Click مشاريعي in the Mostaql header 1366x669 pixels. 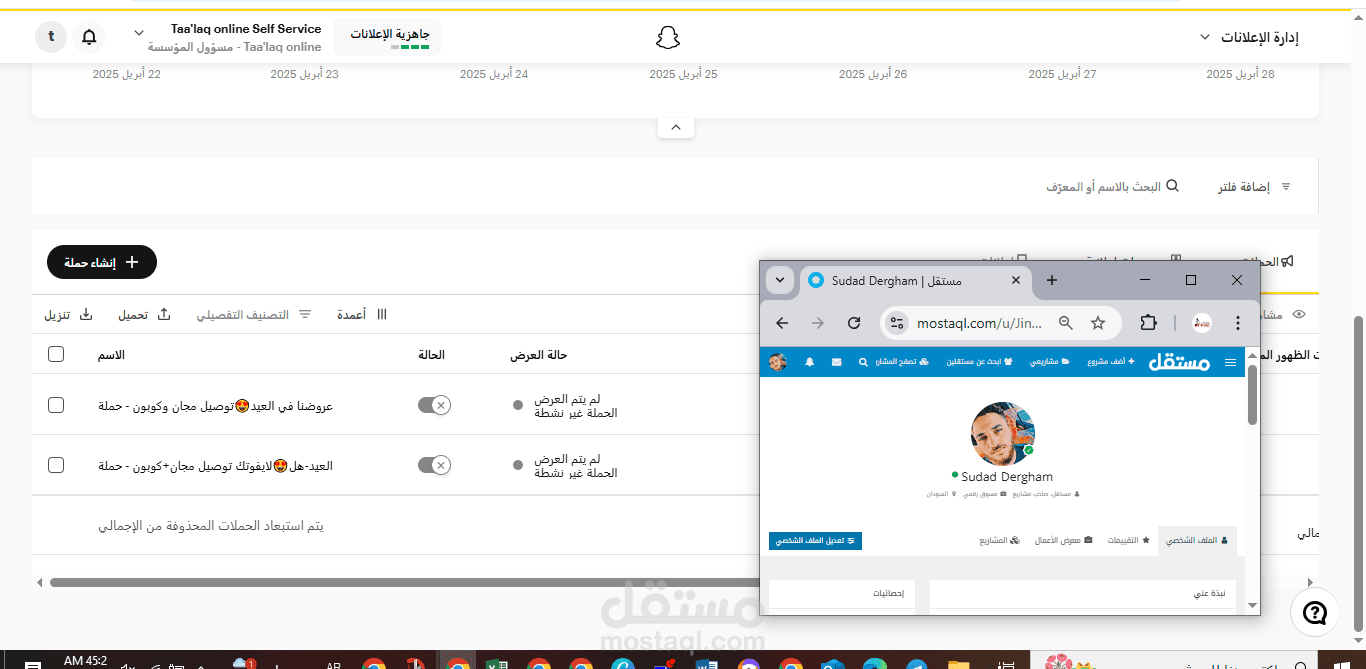pos(1049,362)
